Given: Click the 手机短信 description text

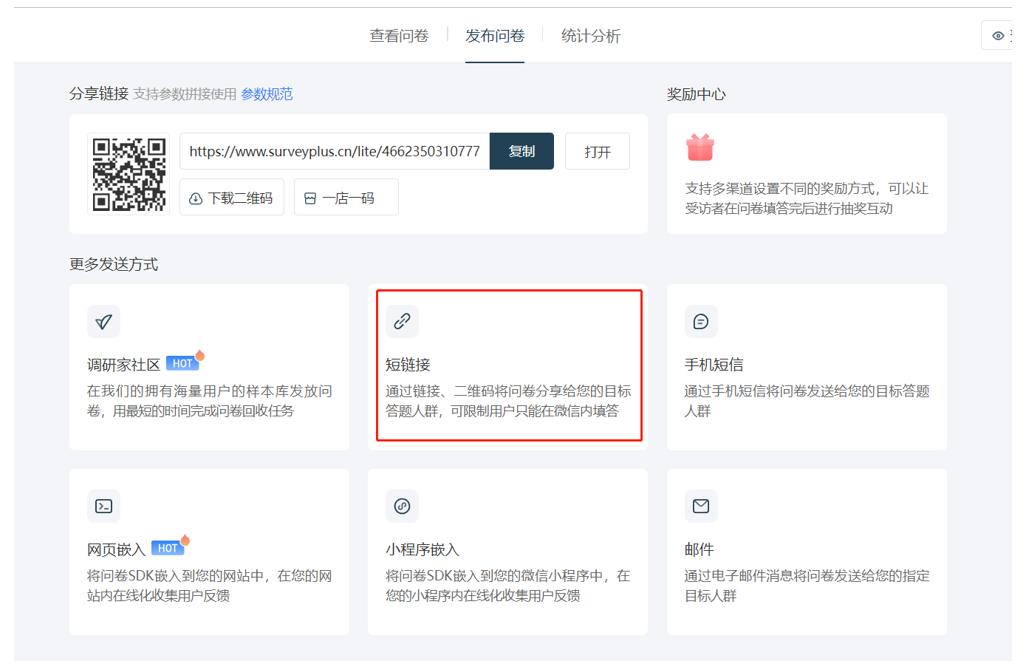Looking at the screenshot, I should point(807,401).
